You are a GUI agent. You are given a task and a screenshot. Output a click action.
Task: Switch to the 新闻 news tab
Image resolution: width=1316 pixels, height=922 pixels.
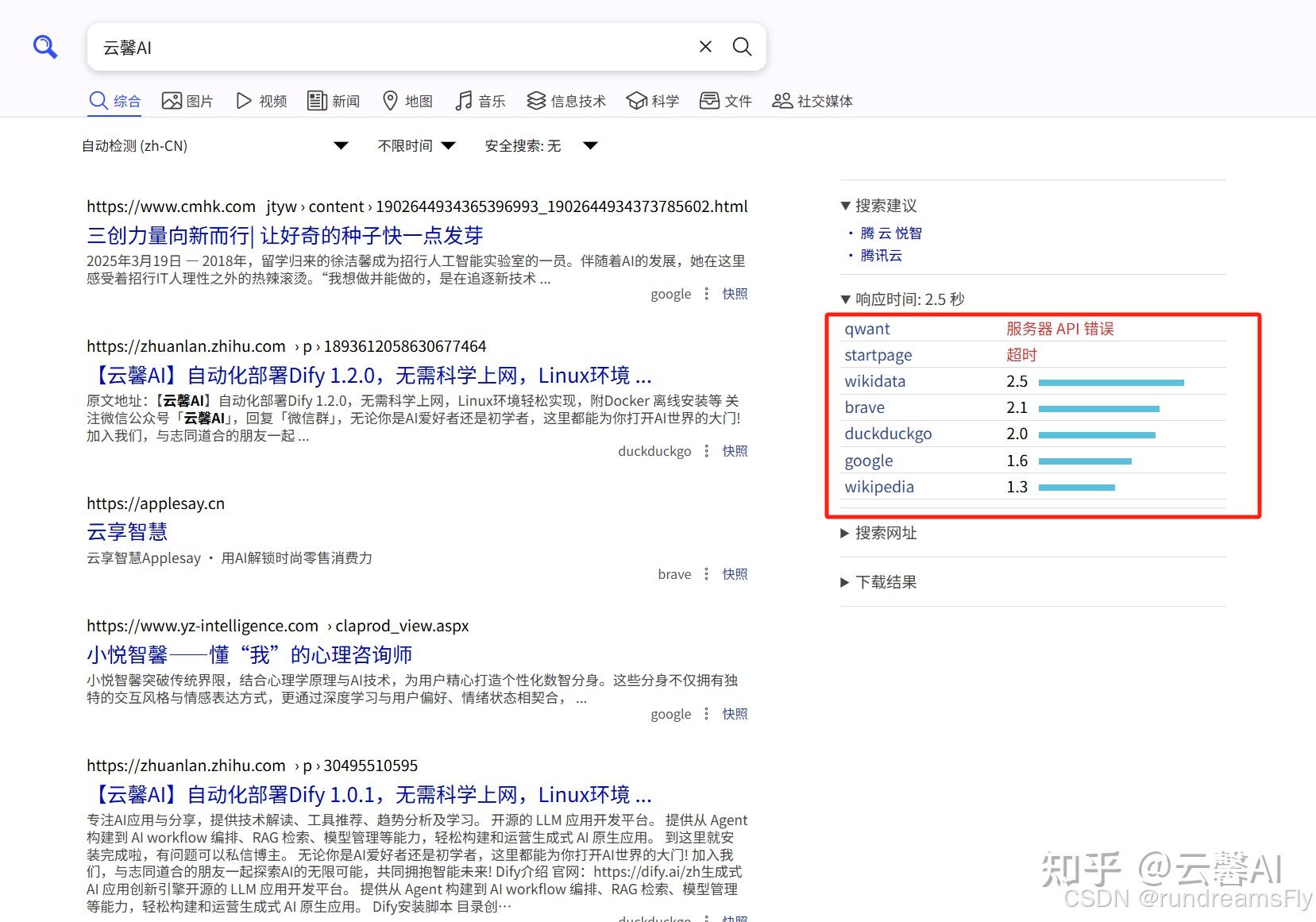point(333,100)
